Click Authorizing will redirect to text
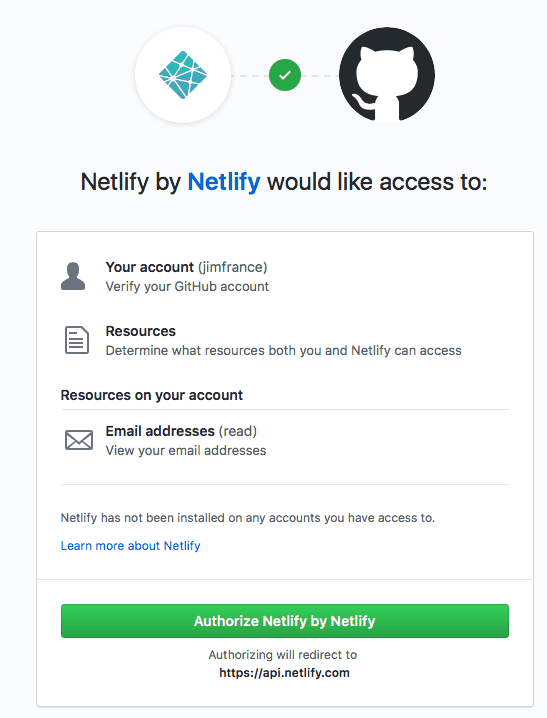547x718 pixels. pos(283,655)
